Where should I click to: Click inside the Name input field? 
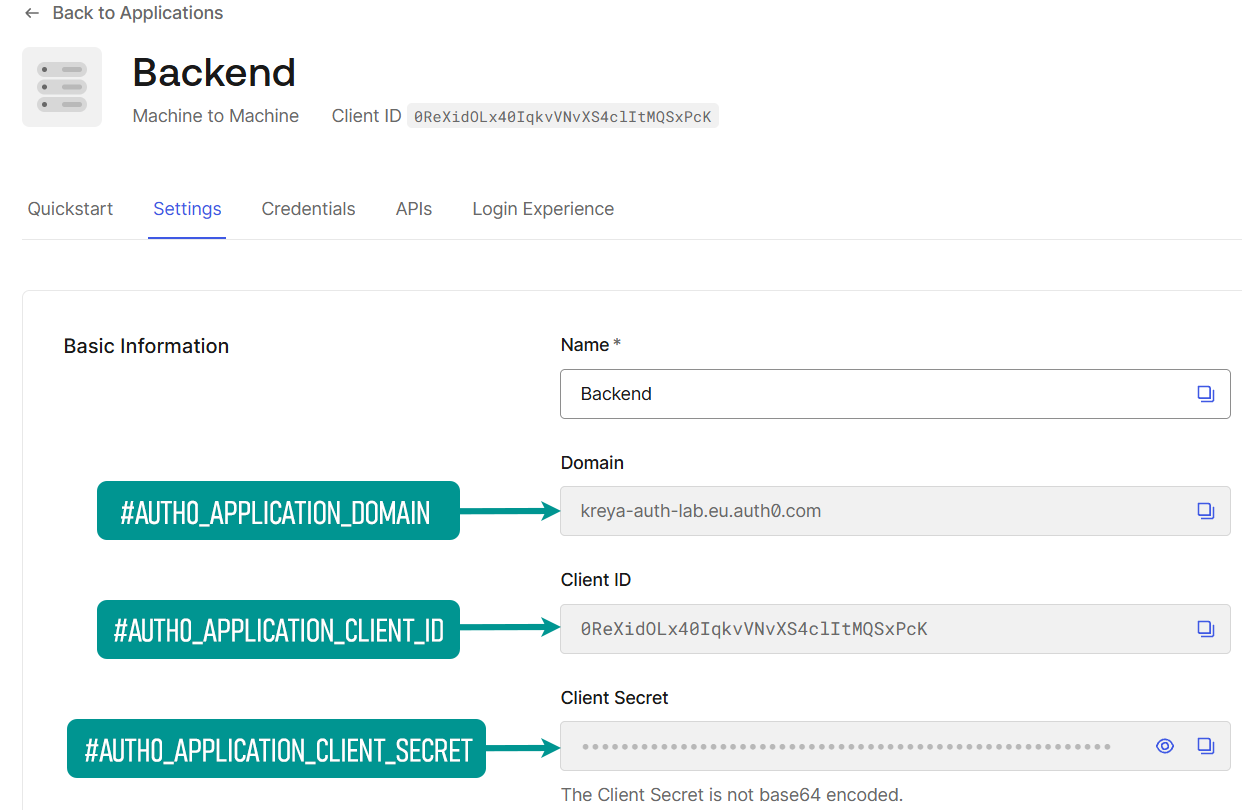click(x=860, y=394)
